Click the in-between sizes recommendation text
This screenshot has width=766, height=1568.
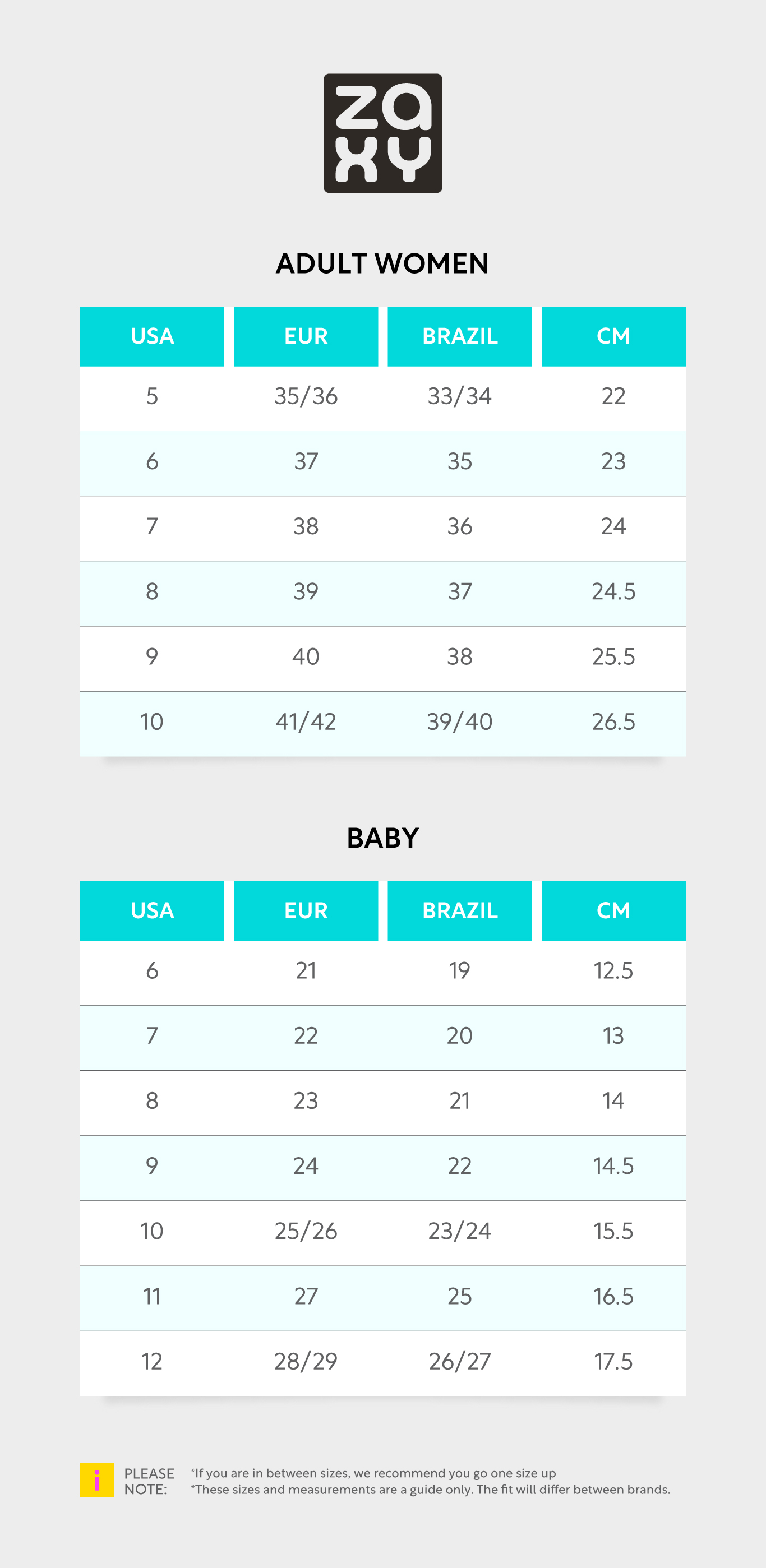coord(373,1473)
